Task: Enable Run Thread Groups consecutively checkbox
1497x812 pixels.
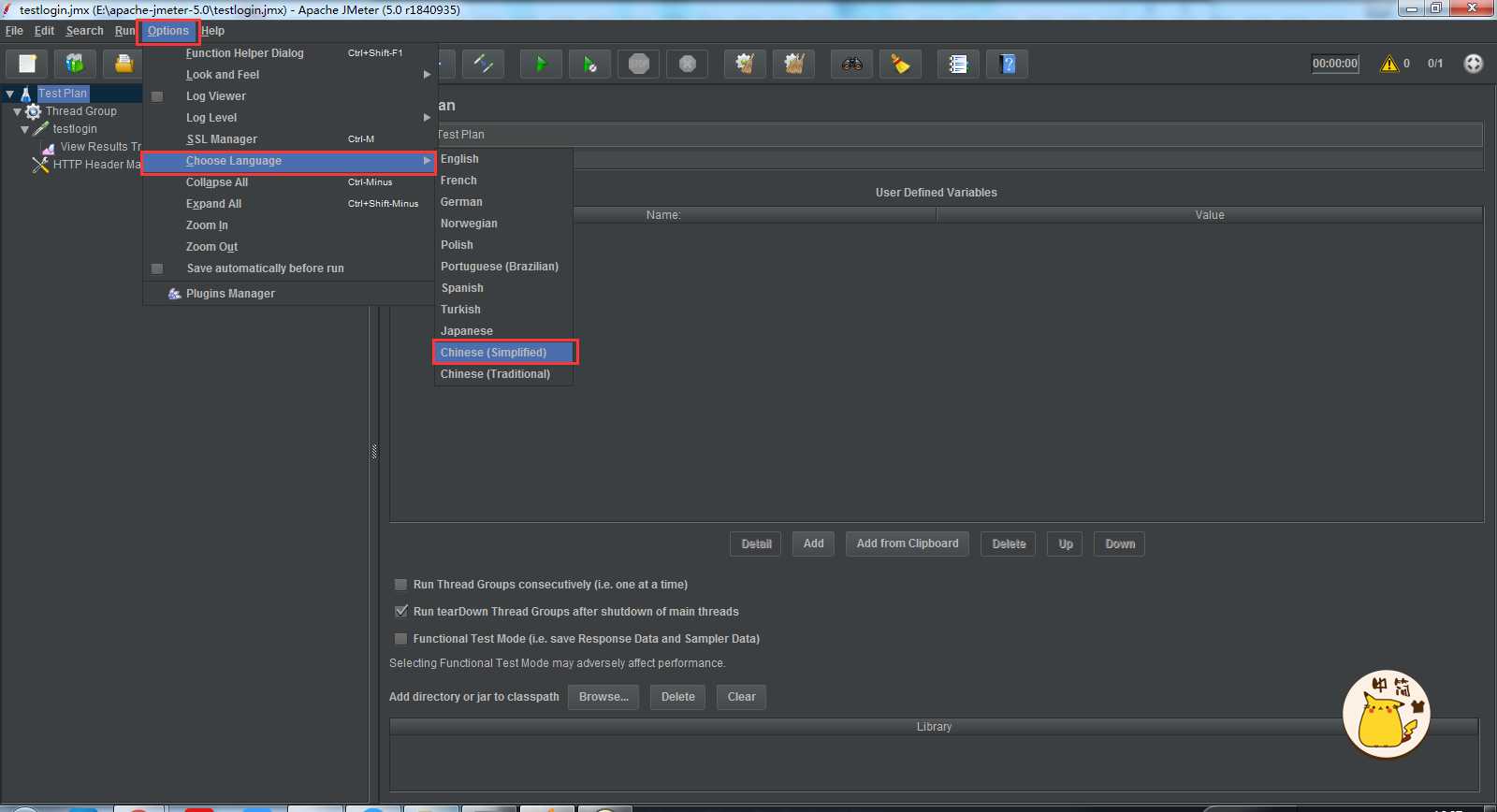Action: click(400, 585)
